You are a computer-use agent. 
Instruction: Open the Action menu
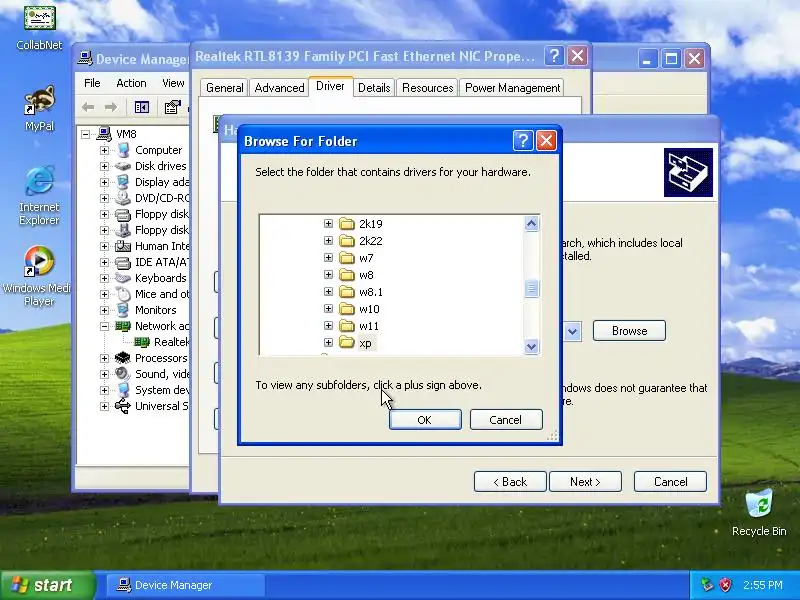[131, 83]
